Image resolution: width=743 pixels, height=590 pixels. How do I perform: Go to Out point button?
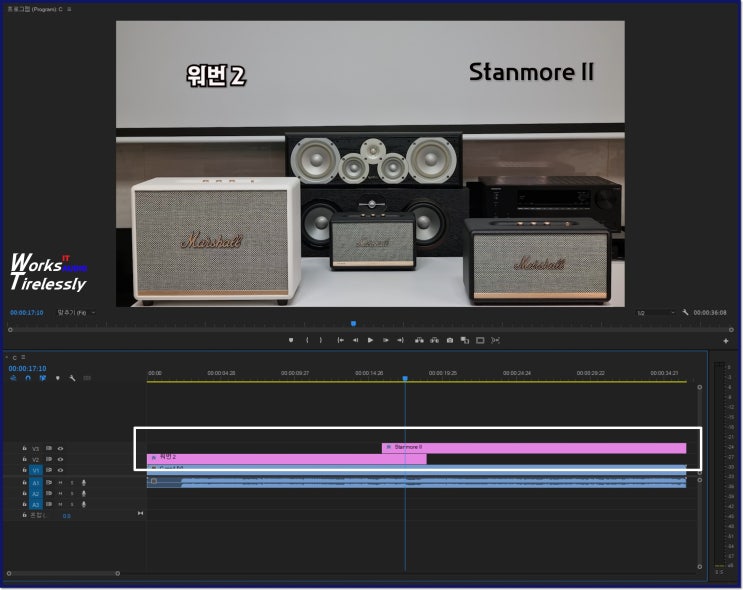click(400, 340)
